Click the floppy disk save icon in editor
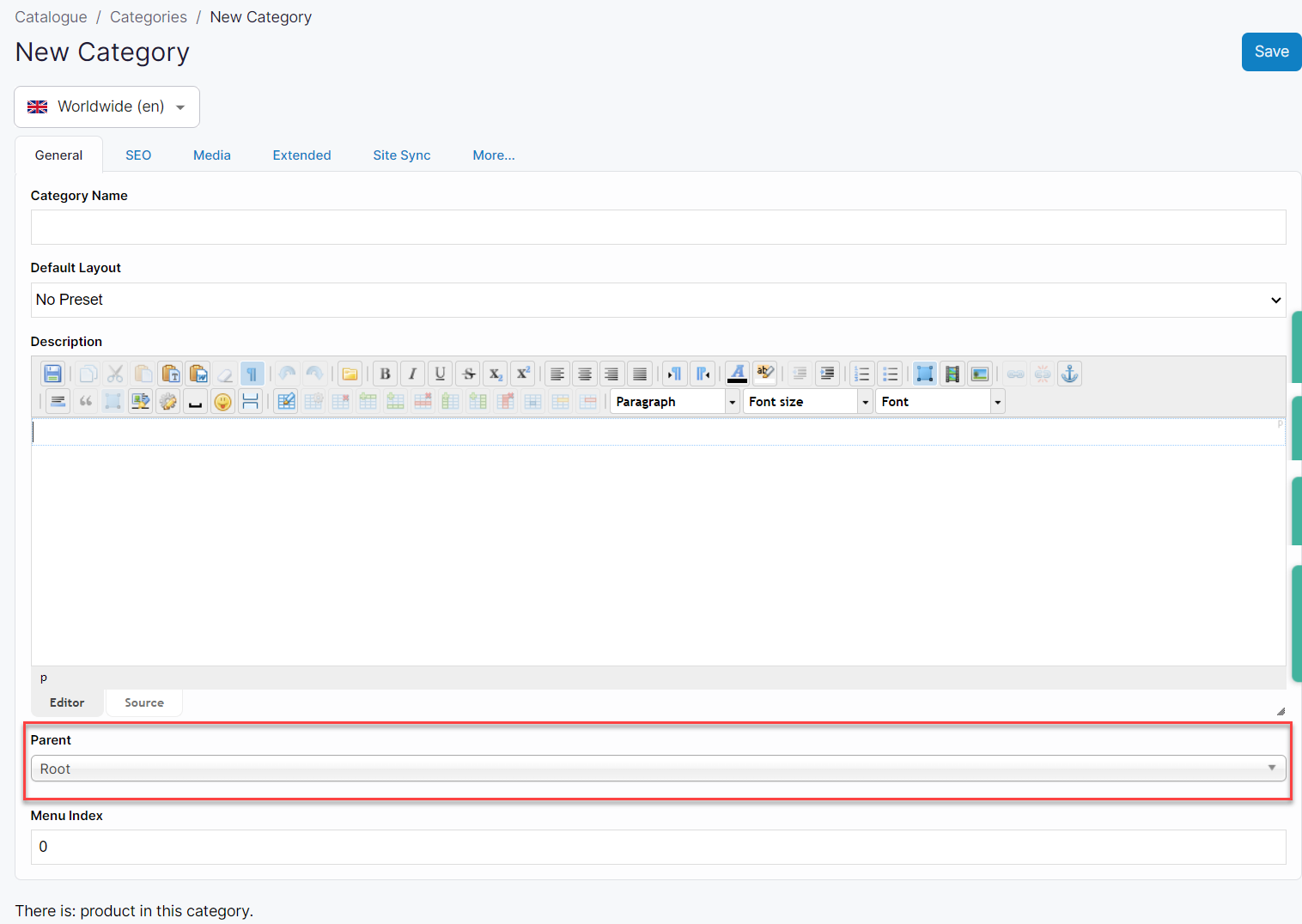Viewport: 1302px width, 924px height. [x=52, y=374]
